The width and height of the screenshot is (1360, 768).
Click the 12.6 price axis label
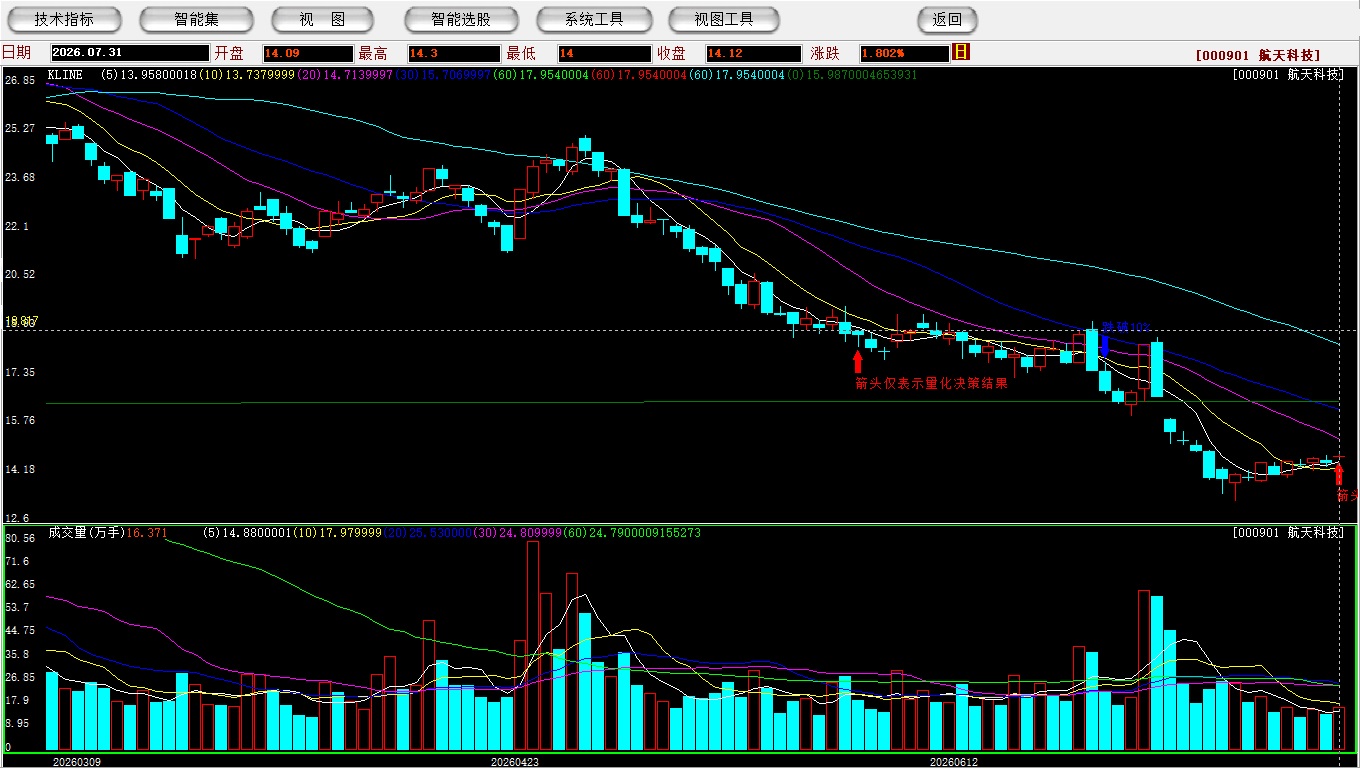(x=17, y=518)
